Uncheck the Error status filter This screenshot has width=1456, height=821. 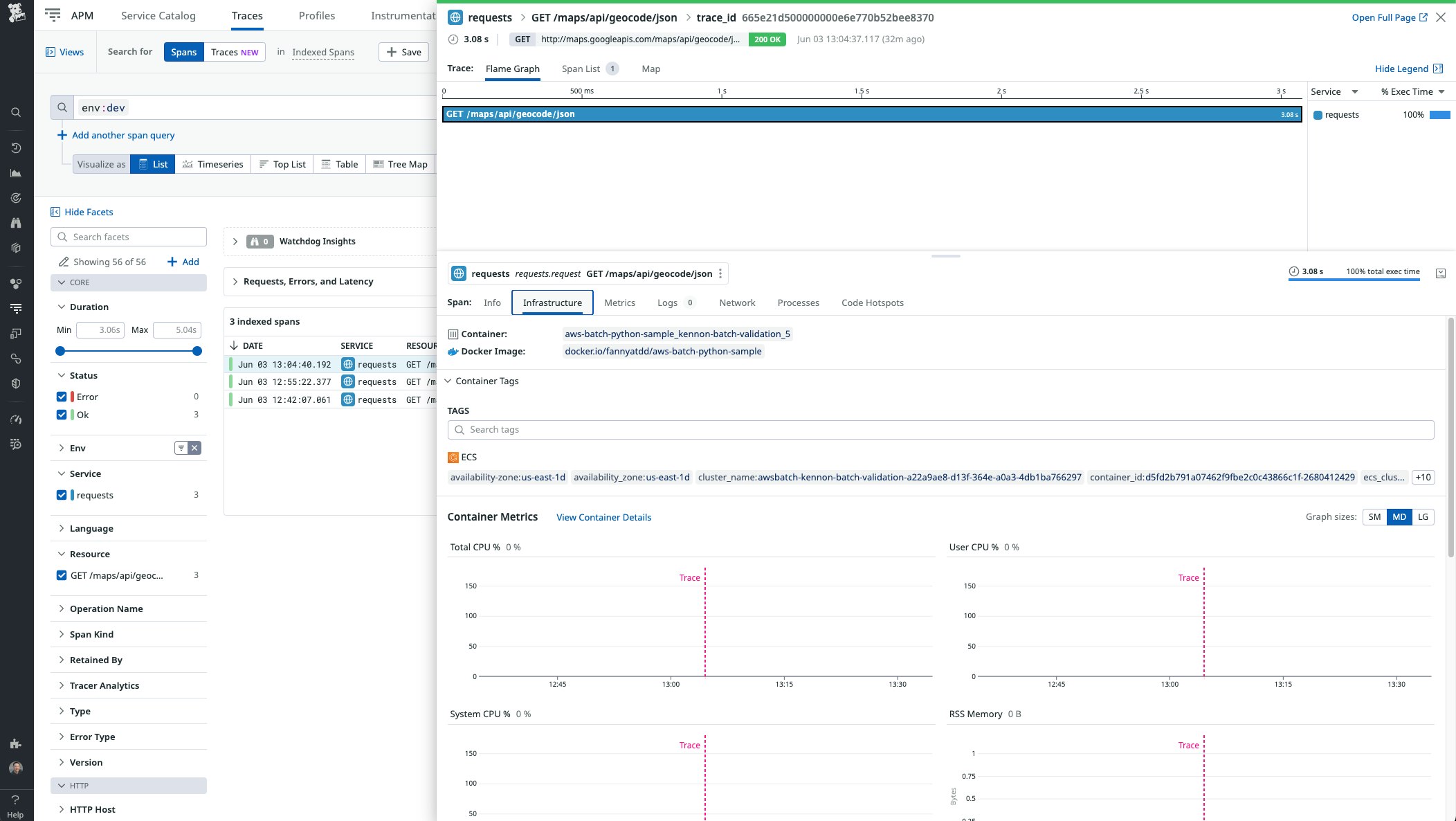[x=62, y=396]
